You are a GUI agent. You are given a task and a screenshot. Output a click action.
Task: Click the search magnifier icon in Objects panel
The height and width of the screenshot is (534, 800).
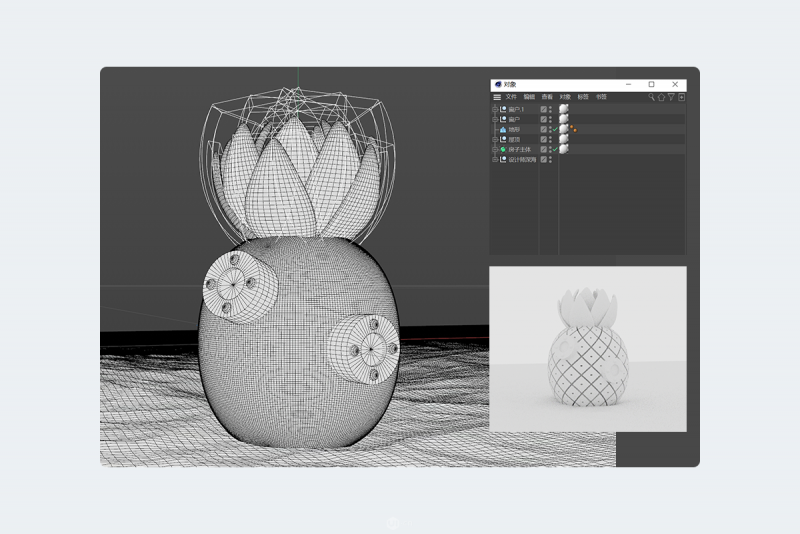[651, 97]
